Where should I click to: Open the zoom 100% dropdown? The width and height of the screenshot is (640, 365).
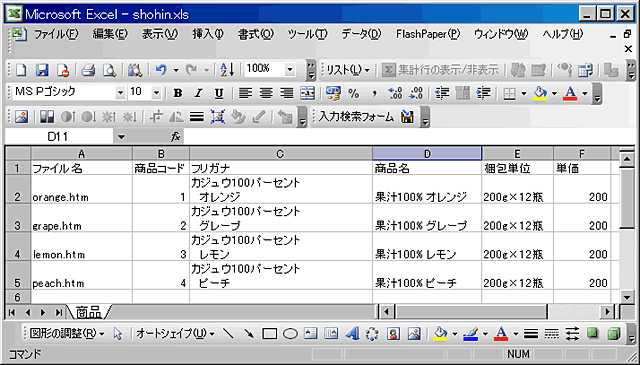(290, 70)
